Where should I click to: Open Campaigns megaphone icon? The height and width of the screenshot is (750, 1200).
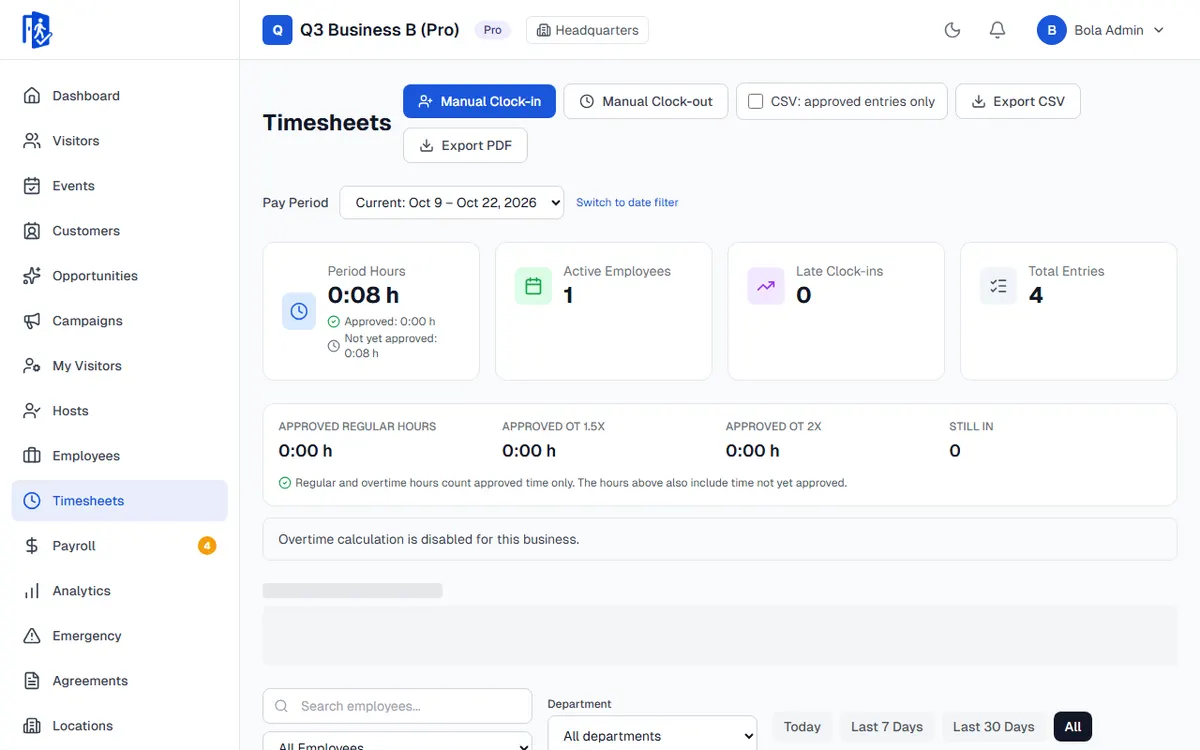(32, 321)
